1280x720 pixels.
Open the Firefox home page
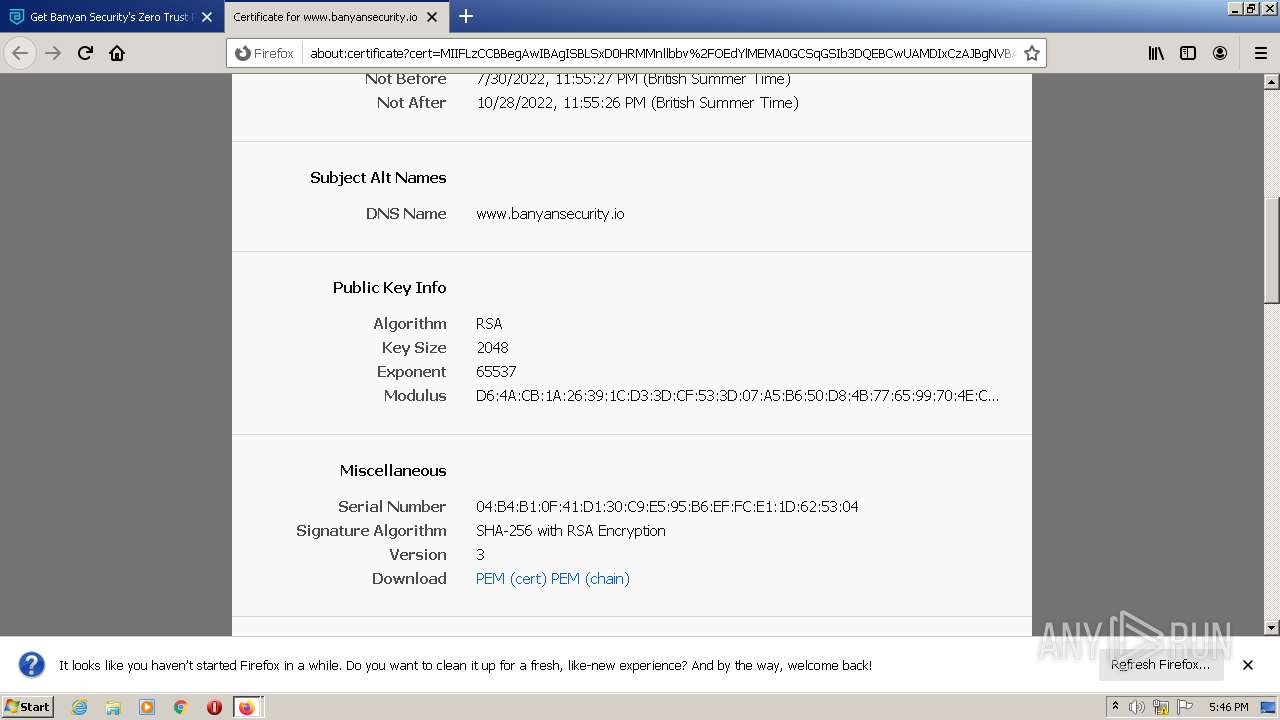[117, 53]
